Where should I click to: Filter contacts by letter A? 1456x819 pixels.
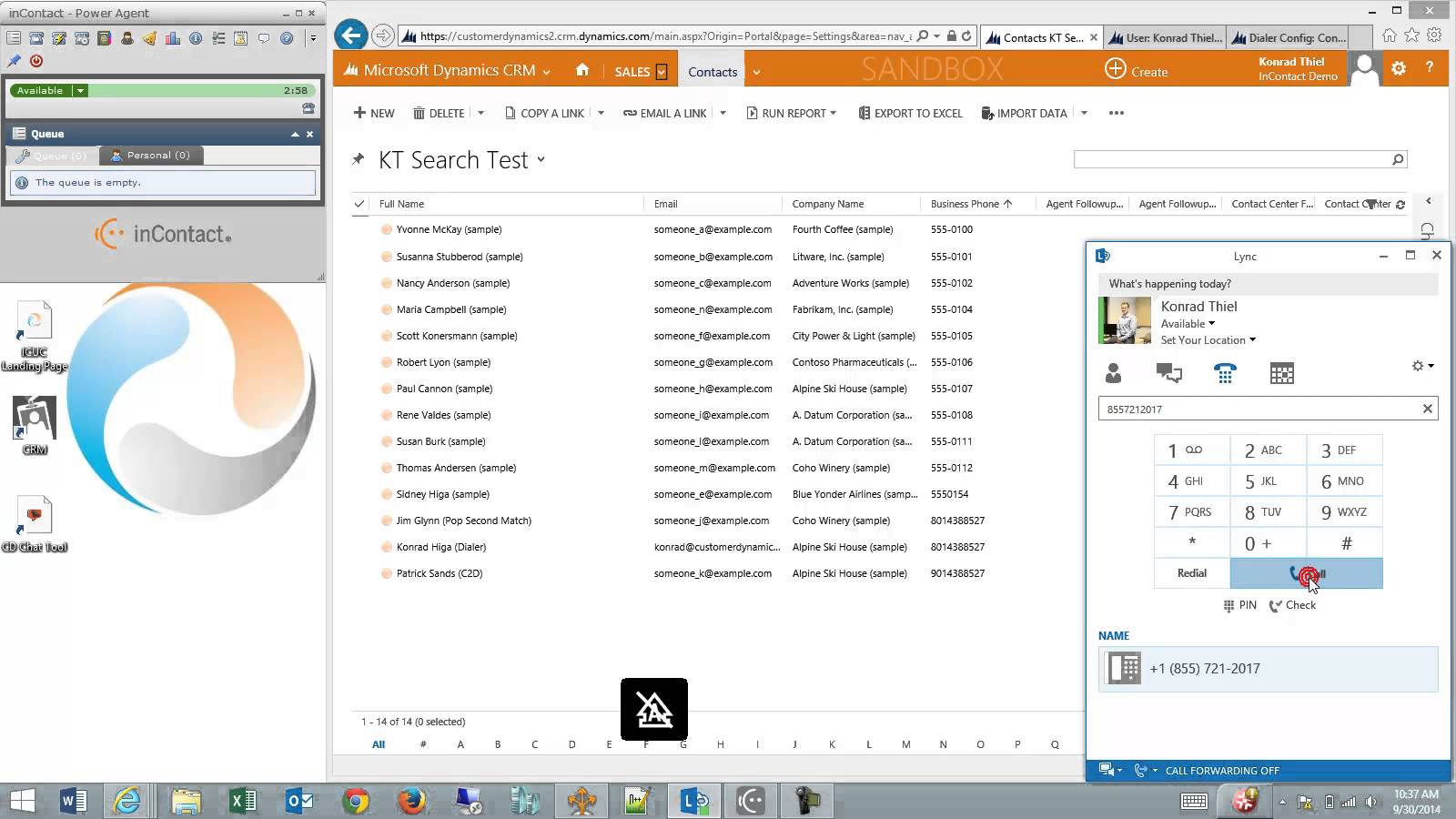point(460,744)
